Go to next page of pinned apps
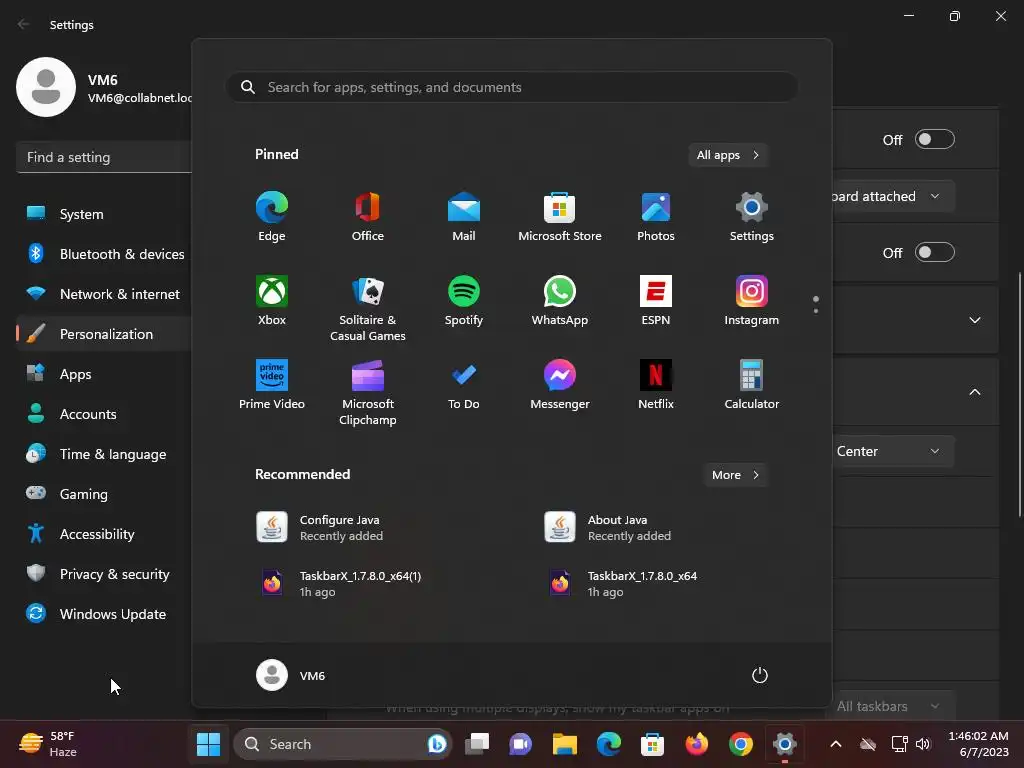Image resolution: width=1024 pixels, height=768 pixels. [816, 311]
